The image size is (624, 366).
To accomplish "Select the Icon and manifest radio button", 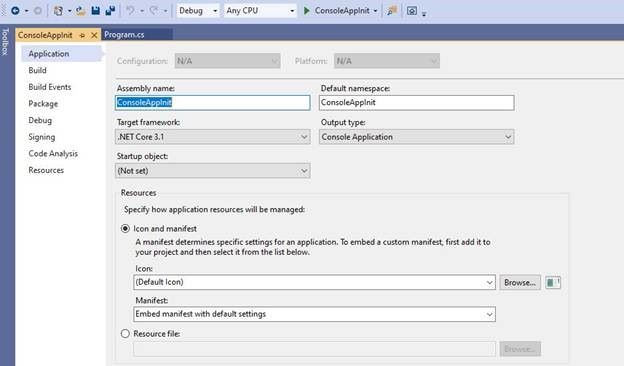I will 125,229.
